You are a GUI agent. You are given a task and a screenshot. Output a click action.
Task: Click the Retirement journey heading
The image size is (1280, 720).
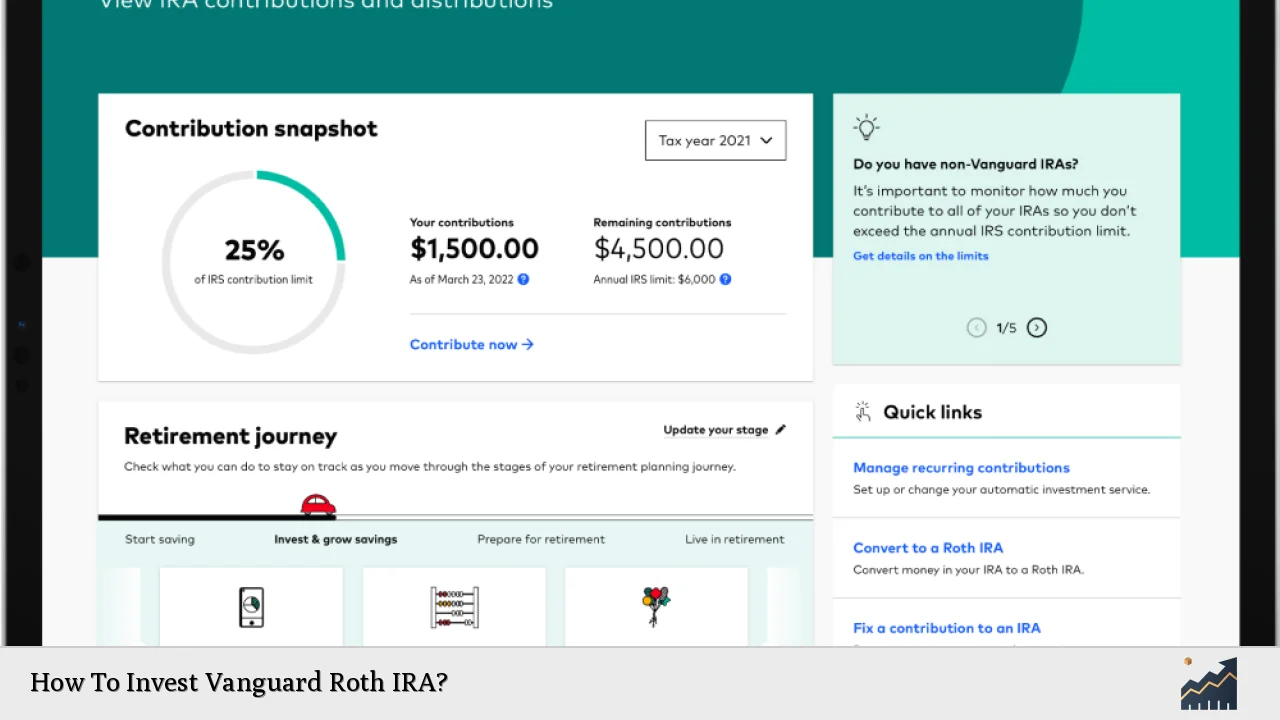pyautogui.click(x=230, y=436)
